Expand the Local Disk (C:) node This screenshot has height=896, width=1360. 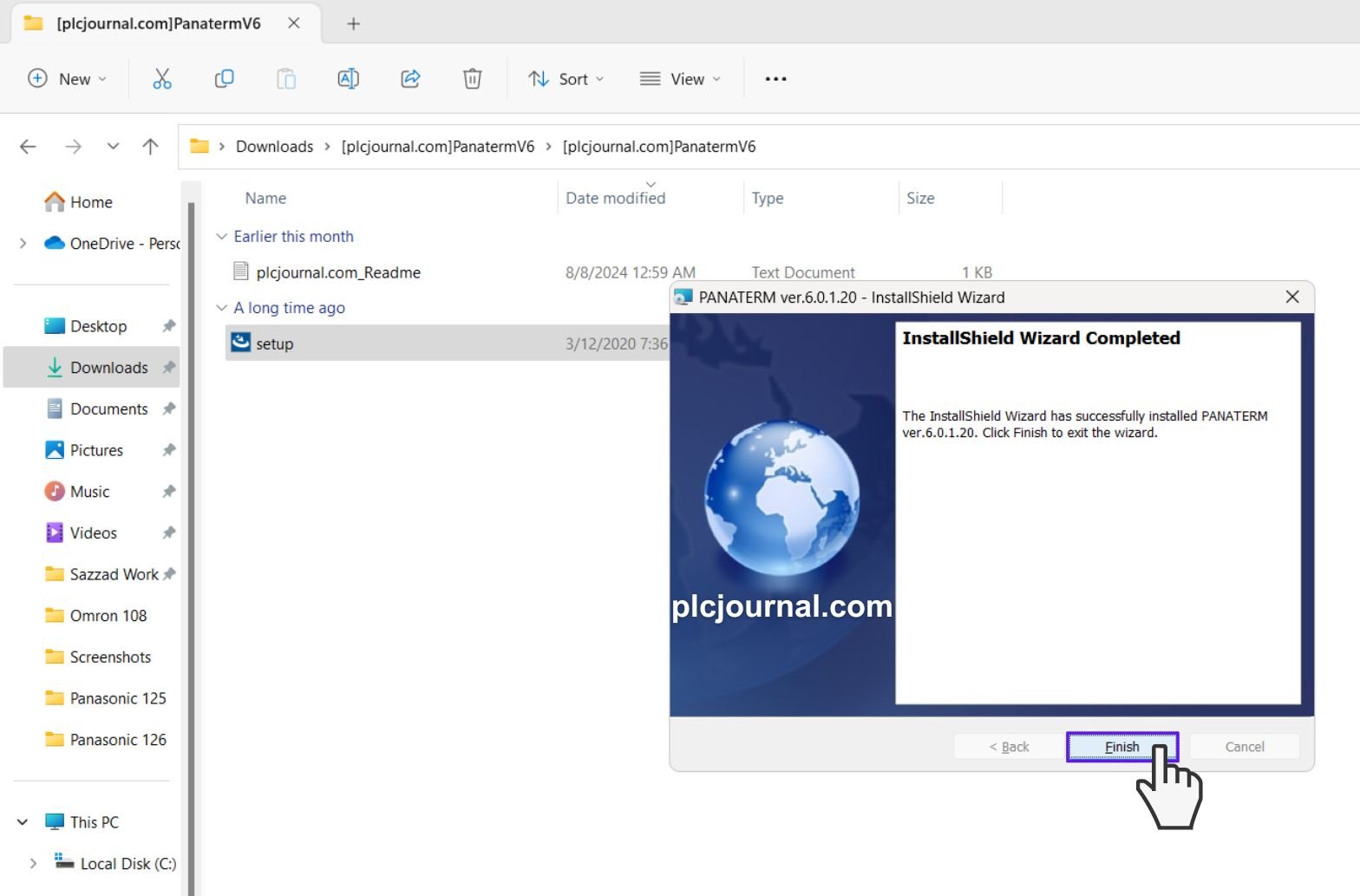(33, 864)
